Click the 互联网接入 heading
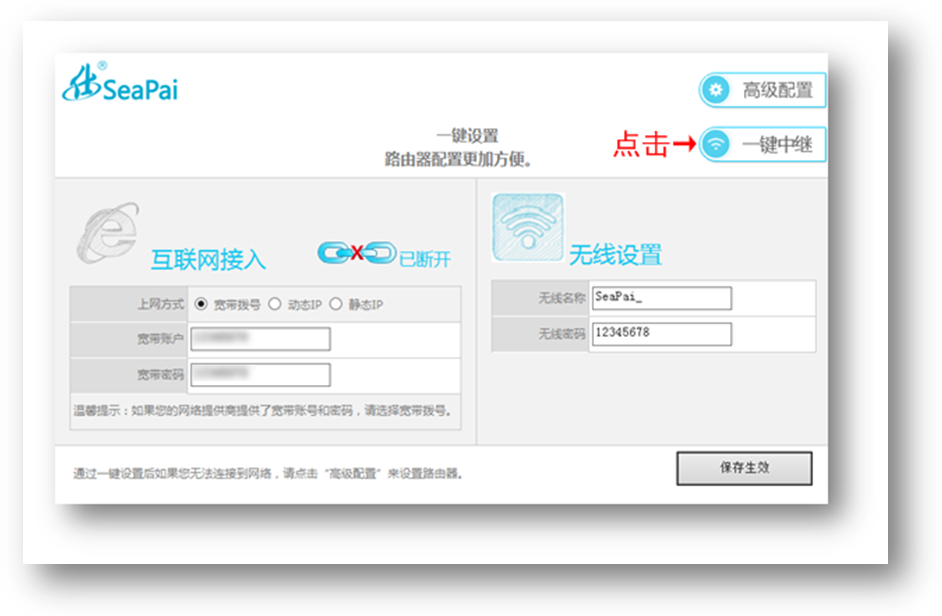The height and width of the screenshot is (616, 942). coord(208,260)
